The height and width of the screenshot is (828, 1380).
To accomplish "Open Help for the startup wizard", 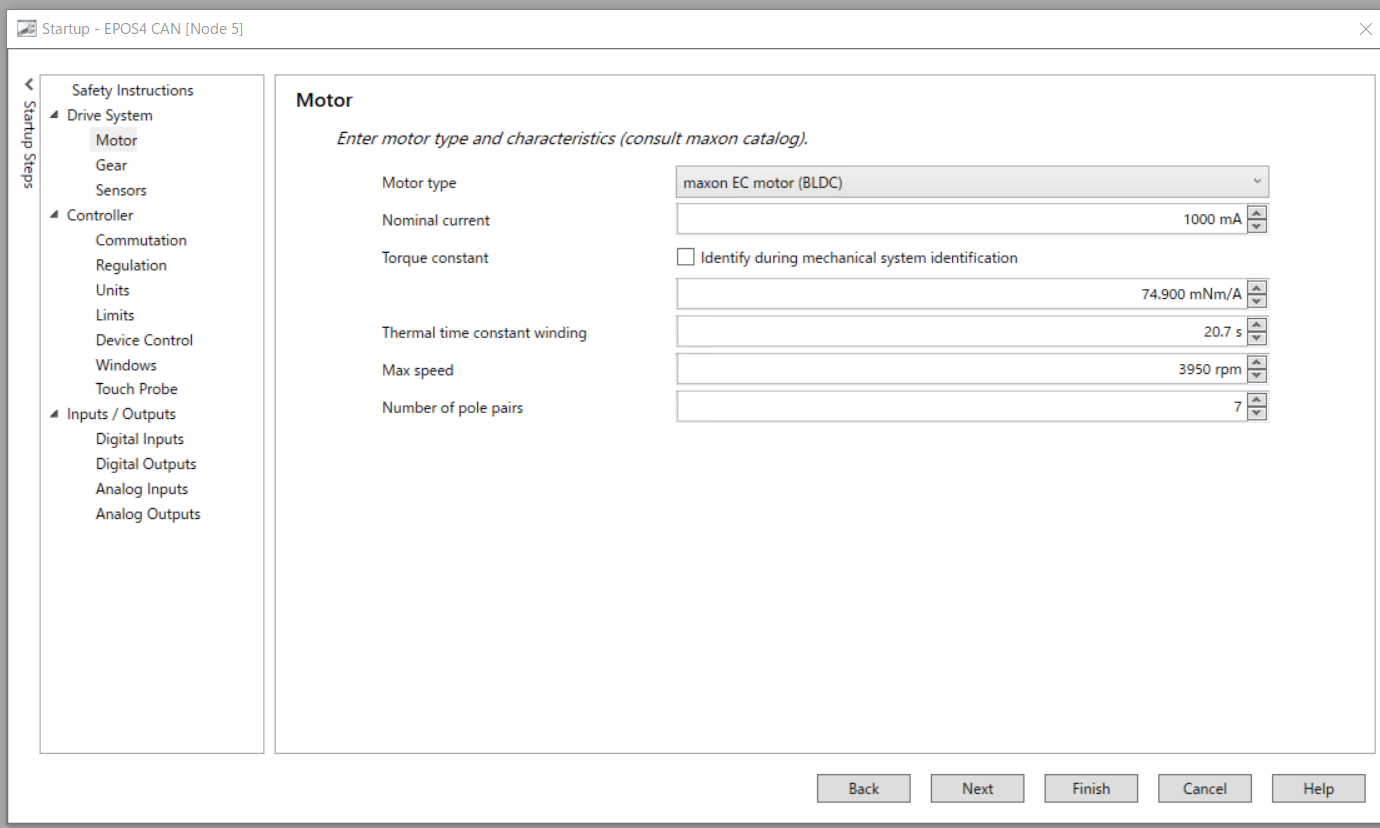I will pos(1318,788).
